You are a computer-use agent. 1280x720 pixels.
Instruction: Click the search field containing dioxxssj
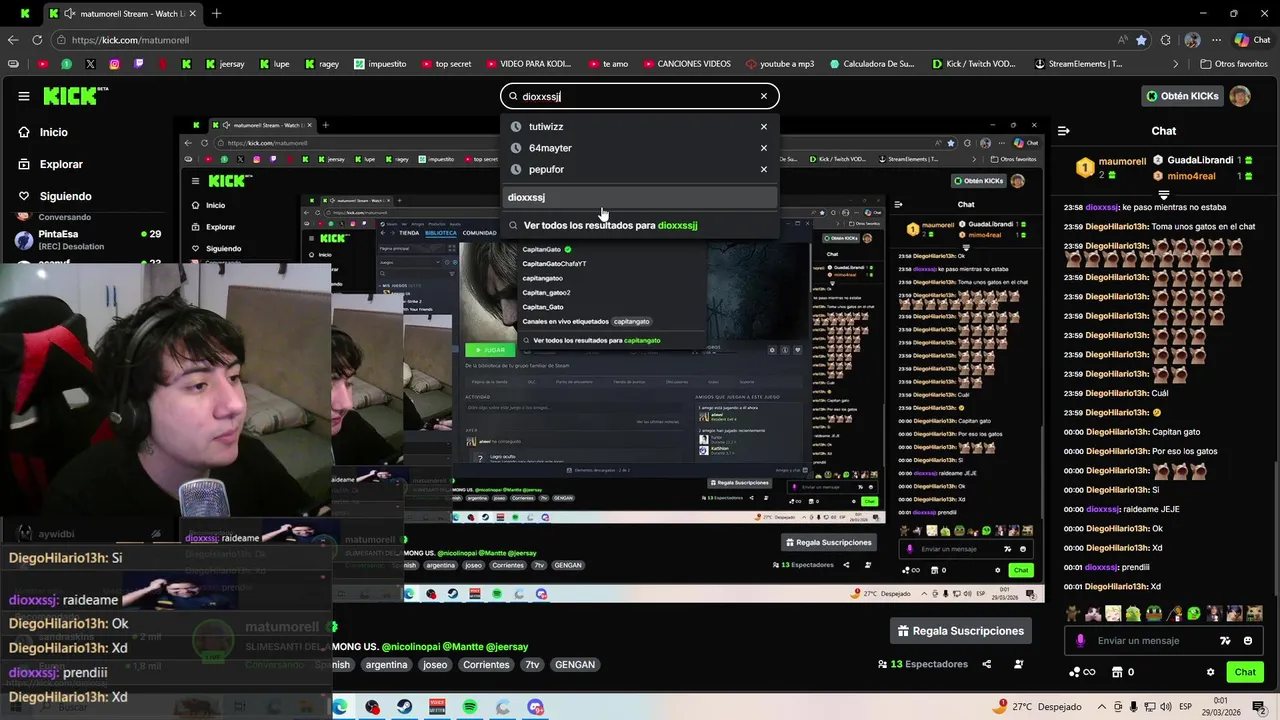coord(640,96)
